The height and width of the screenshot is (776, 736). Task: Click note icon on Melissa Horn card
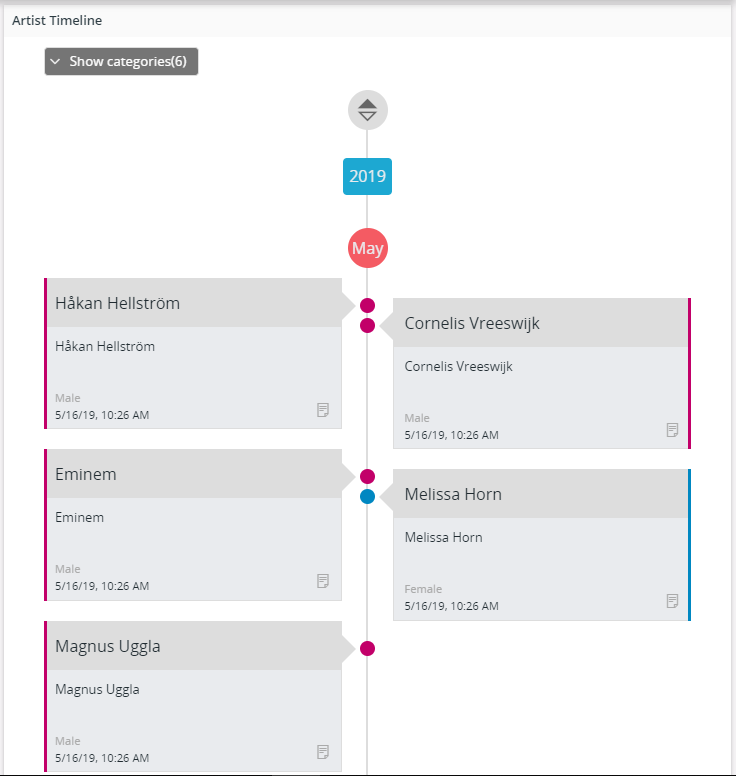coord(672,601)
